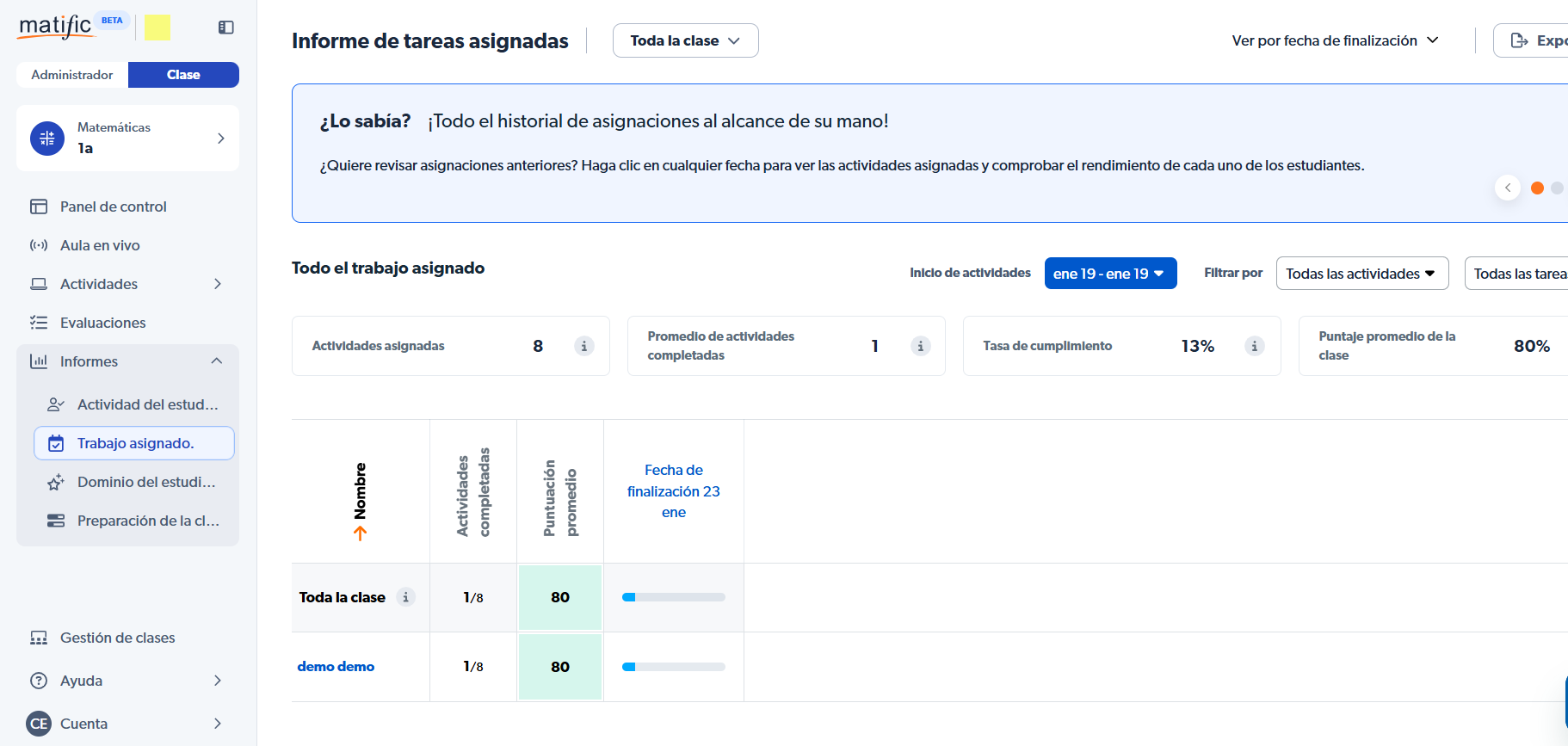Select the Clase mode toggle
1568x746 pixels.
pyautogui.click(x=183, y=75)
